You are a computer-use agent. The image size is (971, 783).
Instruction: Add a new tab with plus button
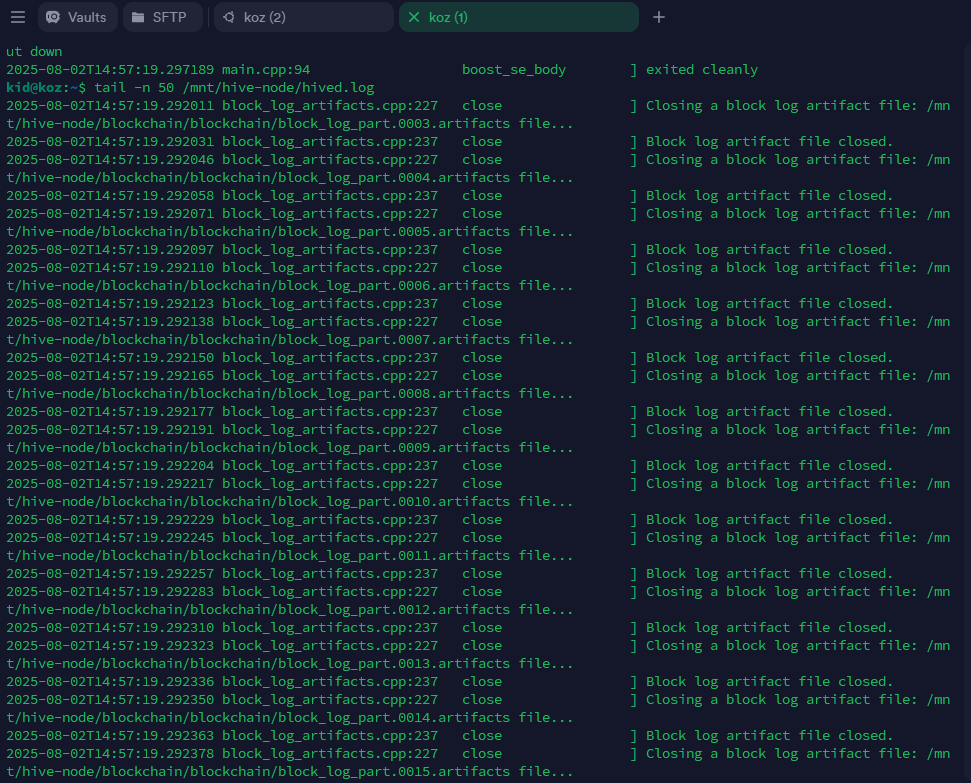(x=659, y=17)
